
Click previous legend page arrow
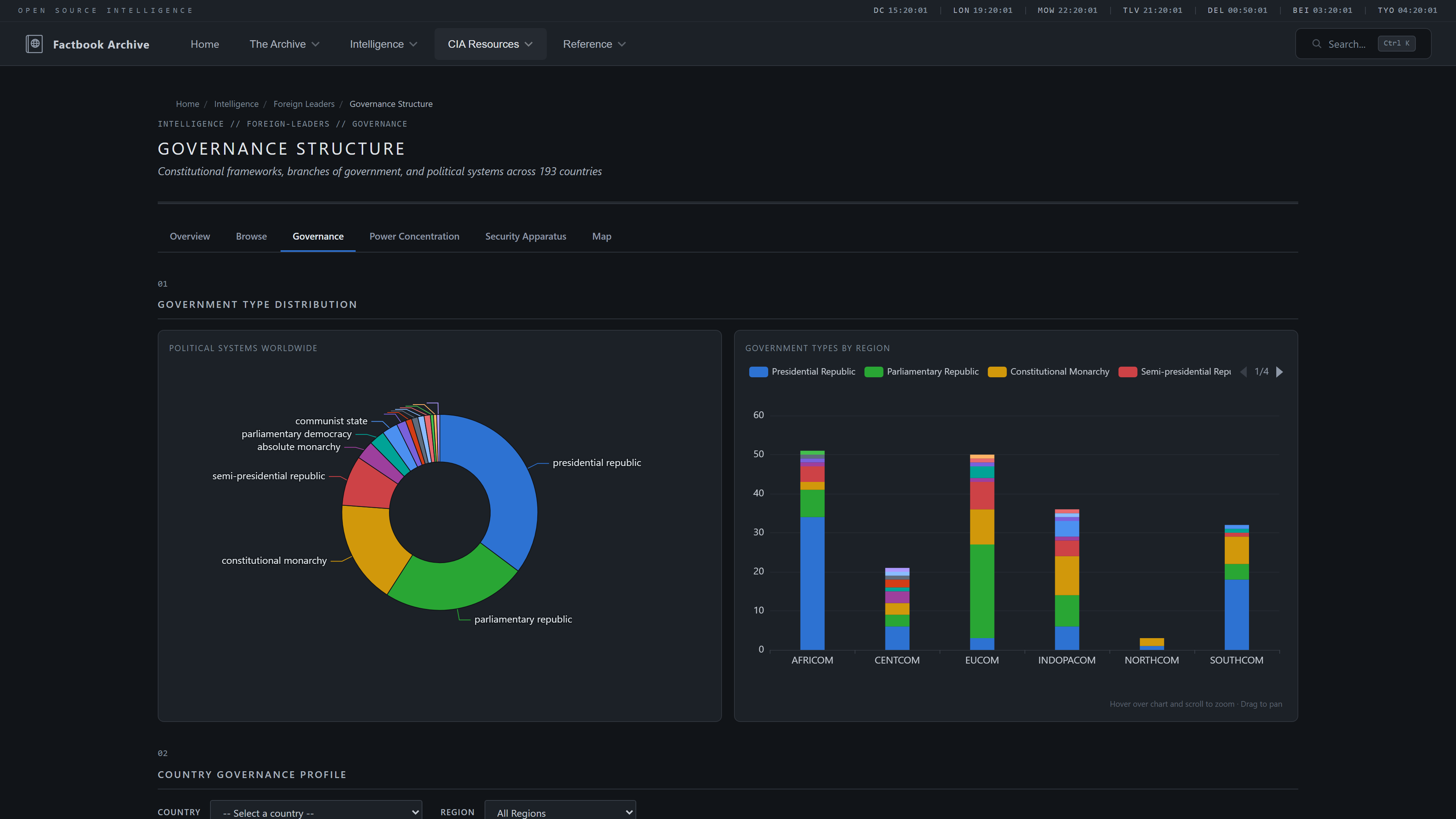[1244, 372]
